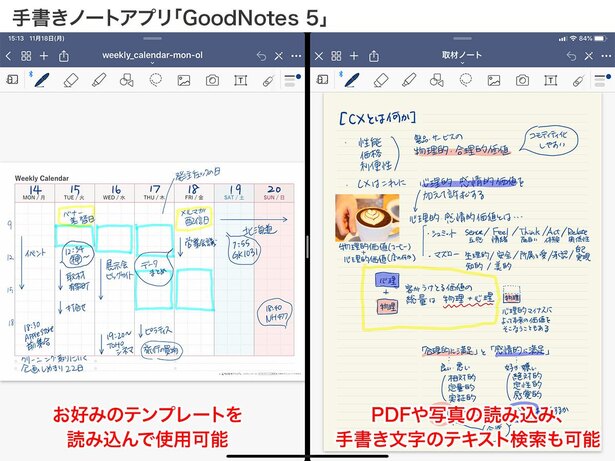Close the weekly_calendar-mon-ol document tab
Image resolution: width=615 pixels, height=461 pixels.
tap(279, 56)
